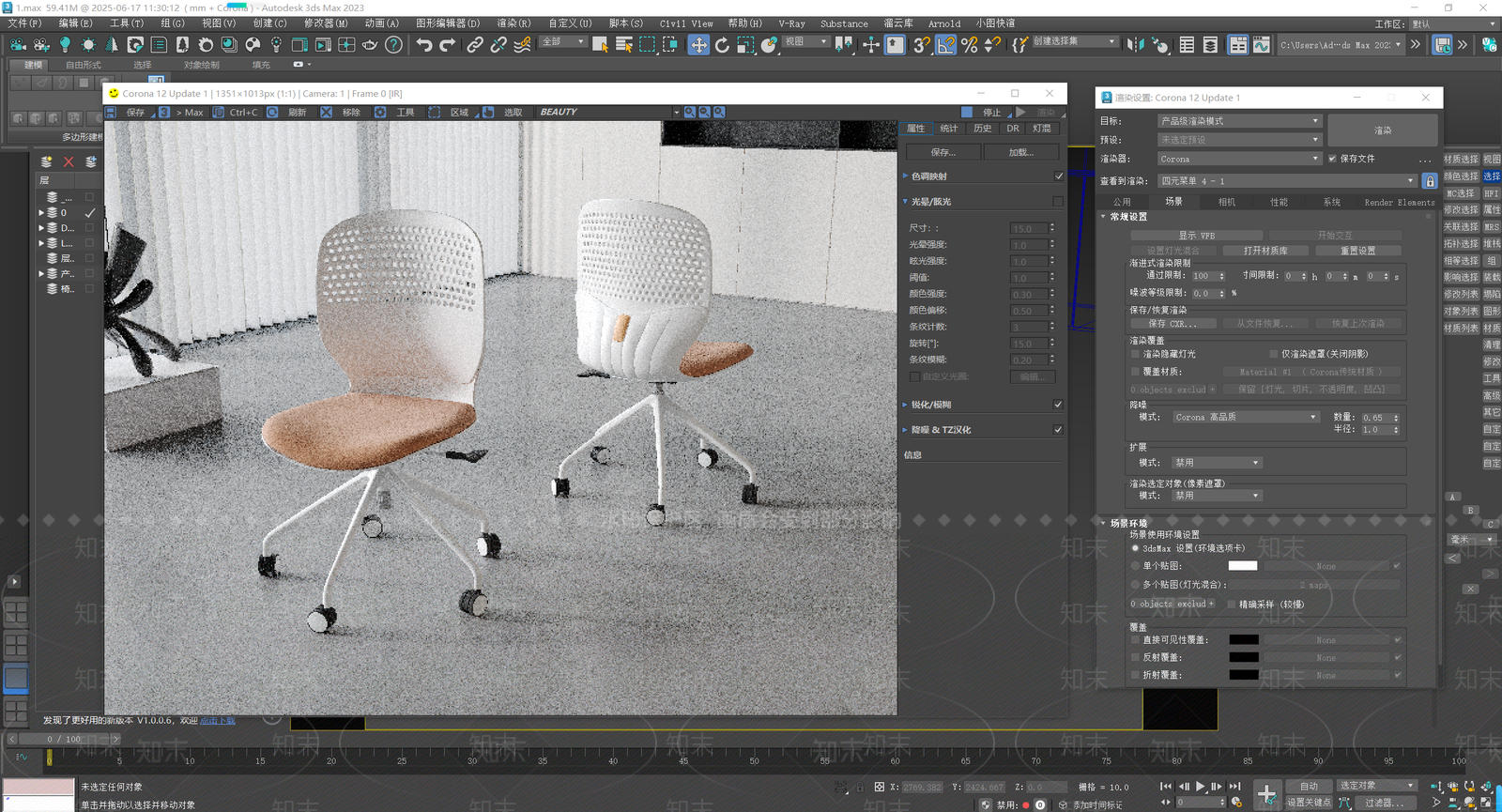Open the 扩展 模式 dropdown
The image size is (1502, 812).
[x=1217, y=463]
